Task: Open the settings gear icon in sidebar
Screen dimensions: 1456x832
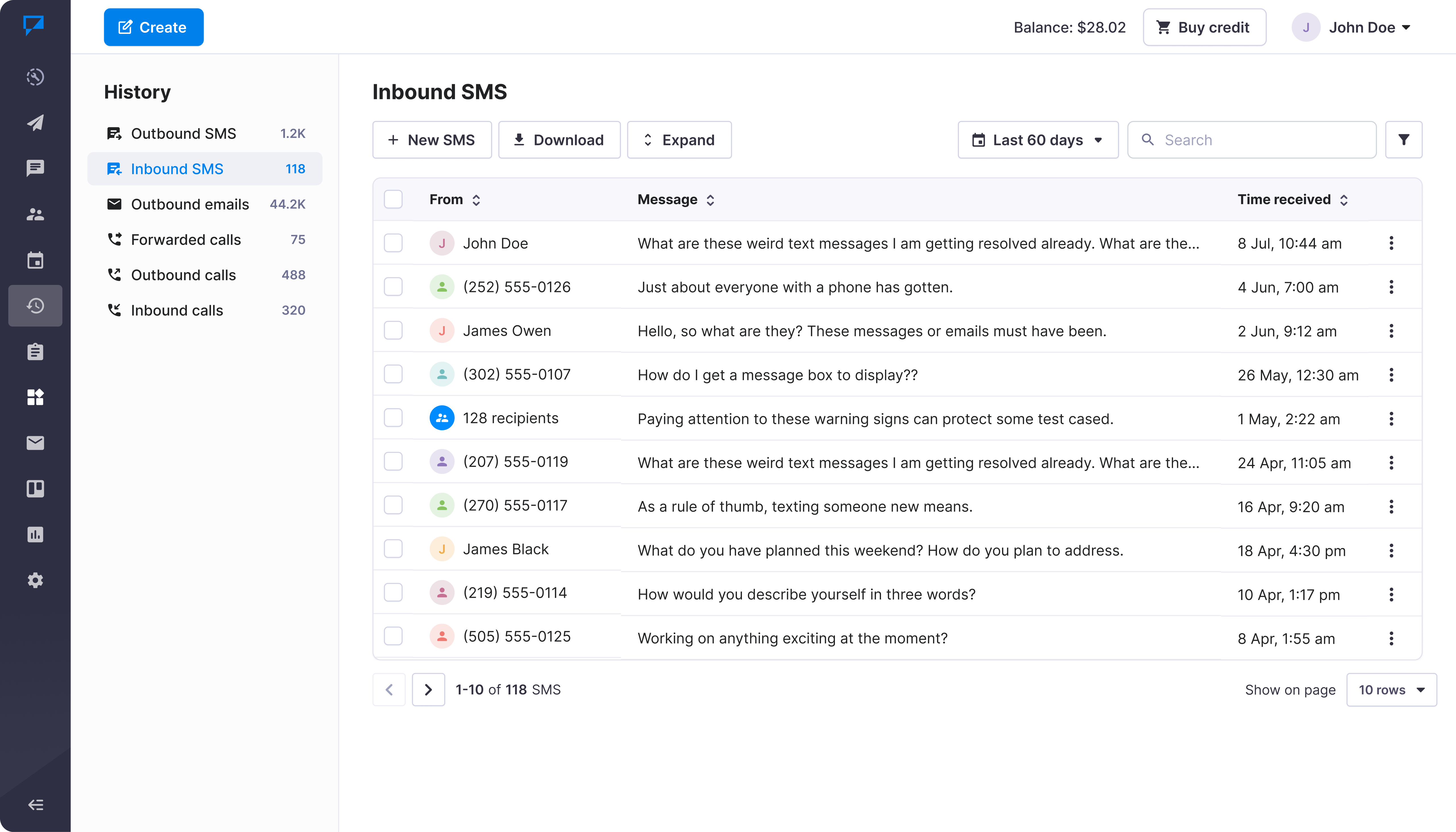Action: point(36,580)
